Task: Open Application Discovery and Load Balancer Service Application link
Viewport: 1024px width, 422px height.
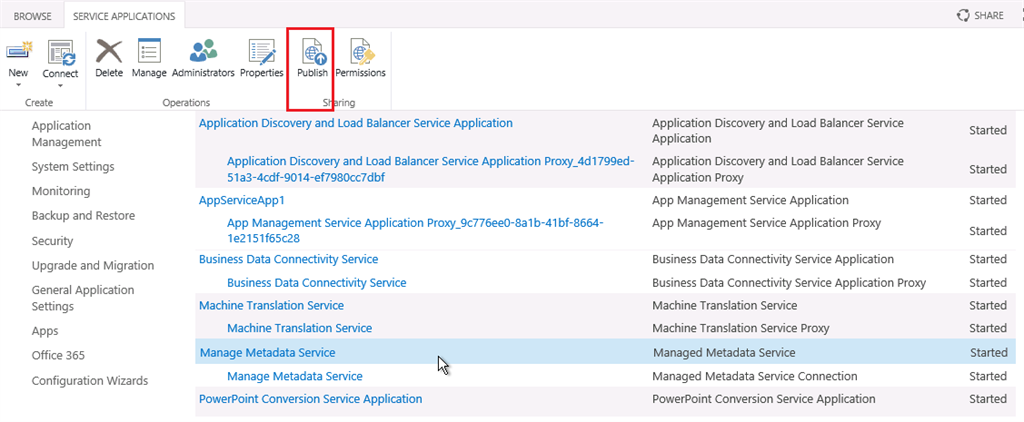Action: [356, 123]
